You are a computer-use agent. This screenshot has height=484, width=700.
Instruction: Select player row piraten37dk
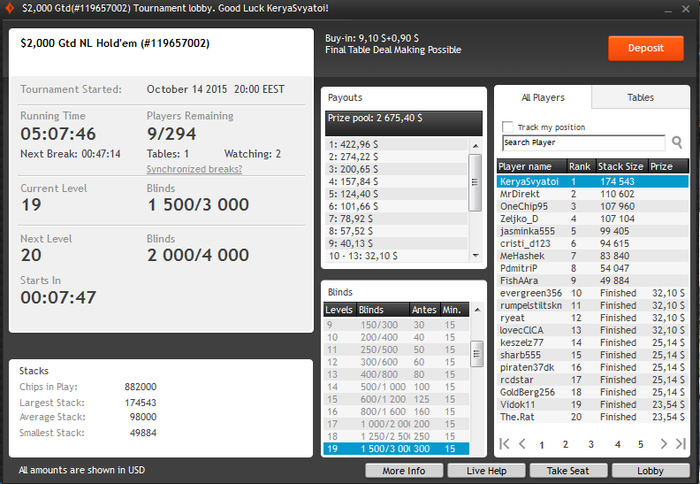coord(592,367)
